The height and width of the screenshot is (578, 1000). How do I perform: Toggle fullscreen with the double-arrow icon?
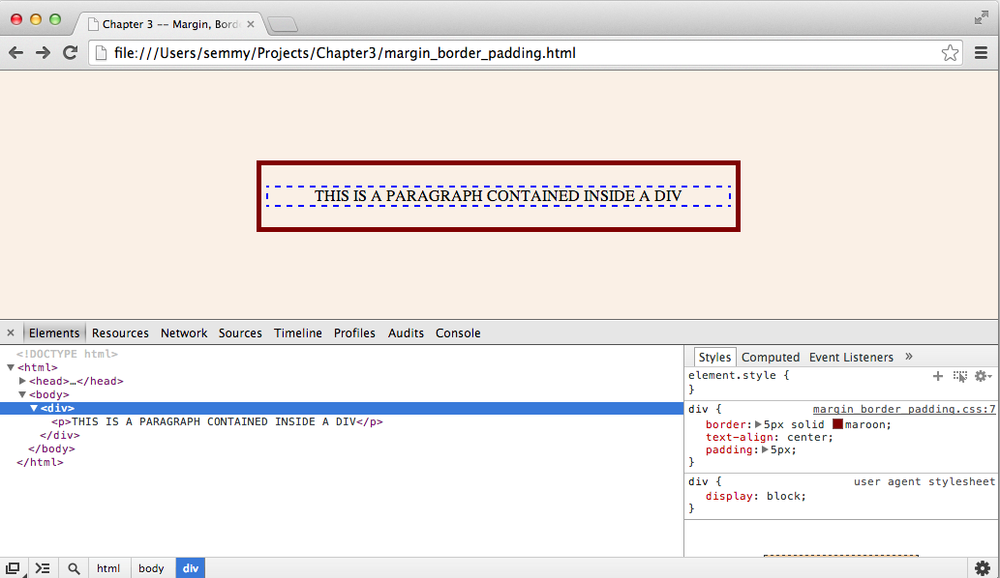[981, 18]
